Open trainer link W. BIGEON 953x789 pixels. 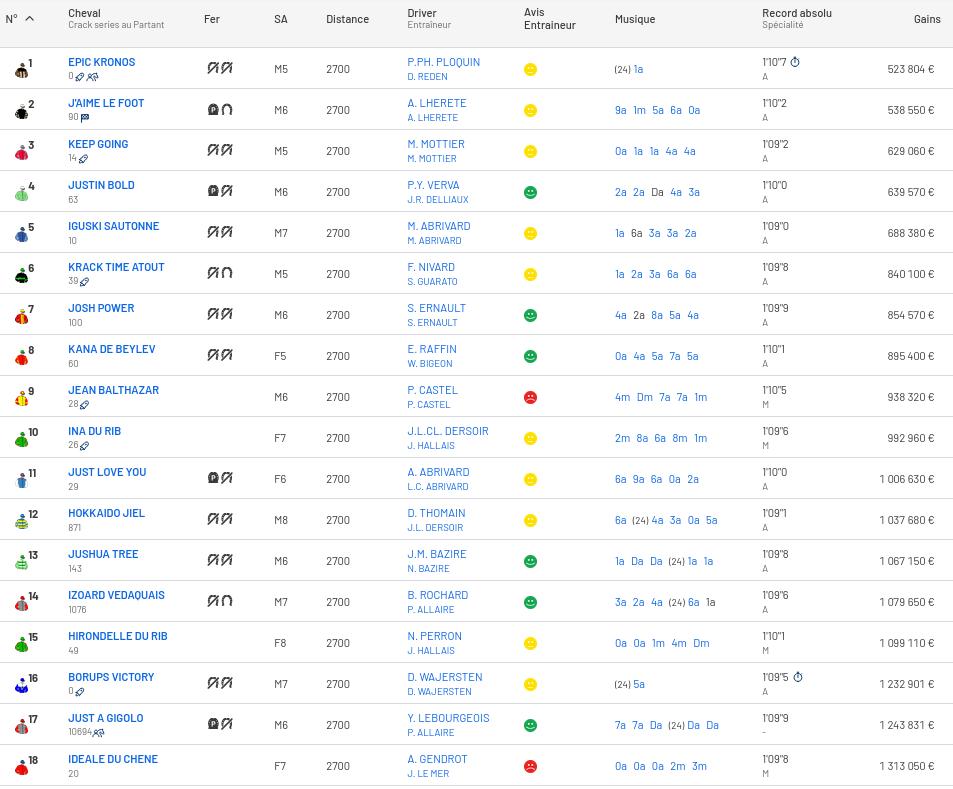point(430,364)
